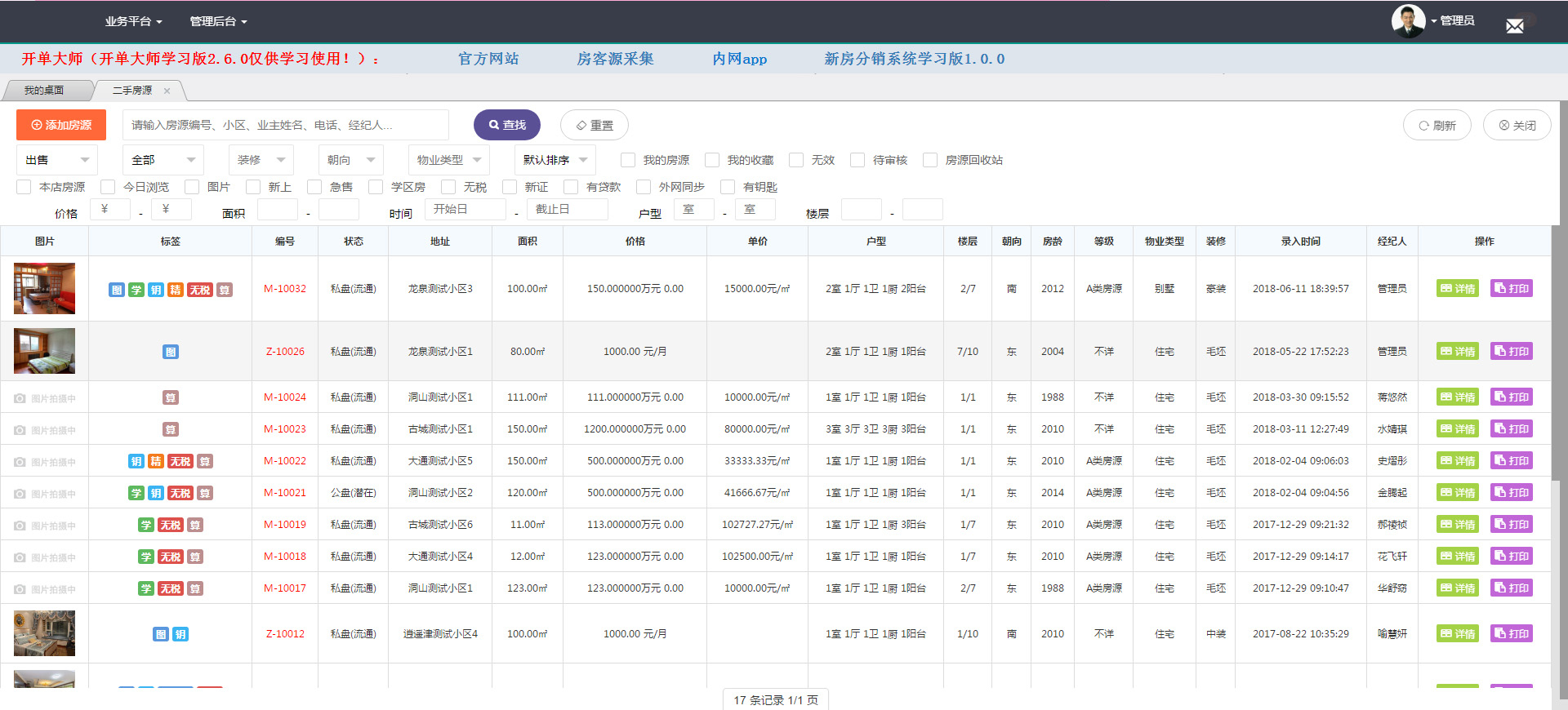Open the 业务平台 menu
Viewport: 1568px width, 710px height.
(x=133, y=21)
